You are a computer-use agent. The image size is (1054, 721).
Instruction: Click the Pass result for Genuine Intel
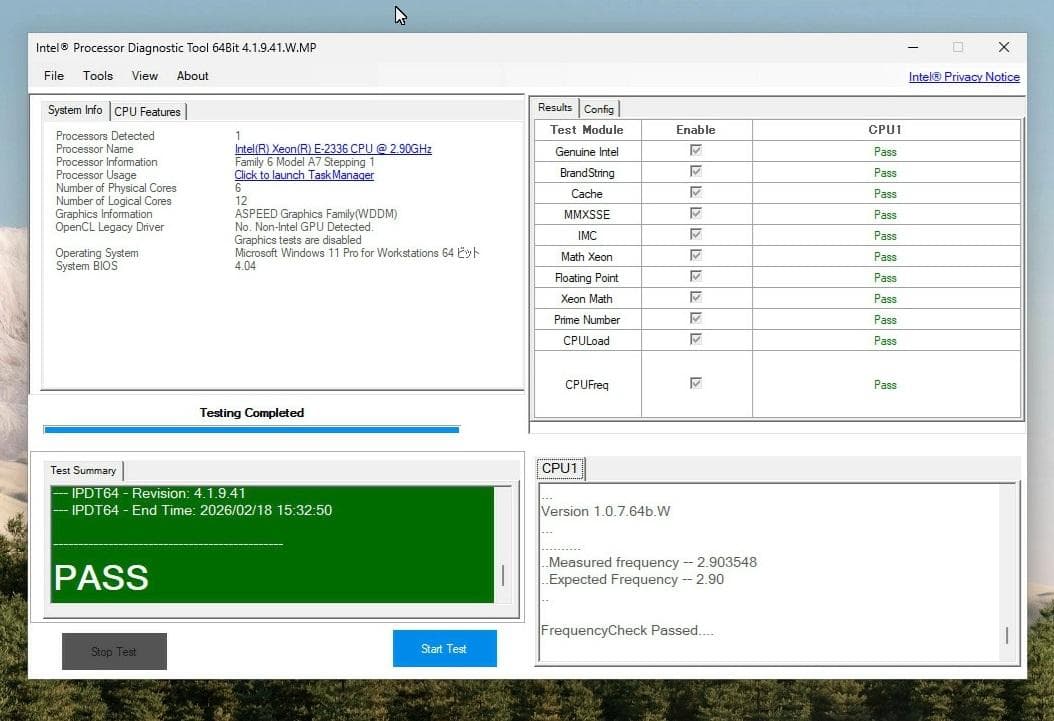pyautogui.click(x=885, y=152)
